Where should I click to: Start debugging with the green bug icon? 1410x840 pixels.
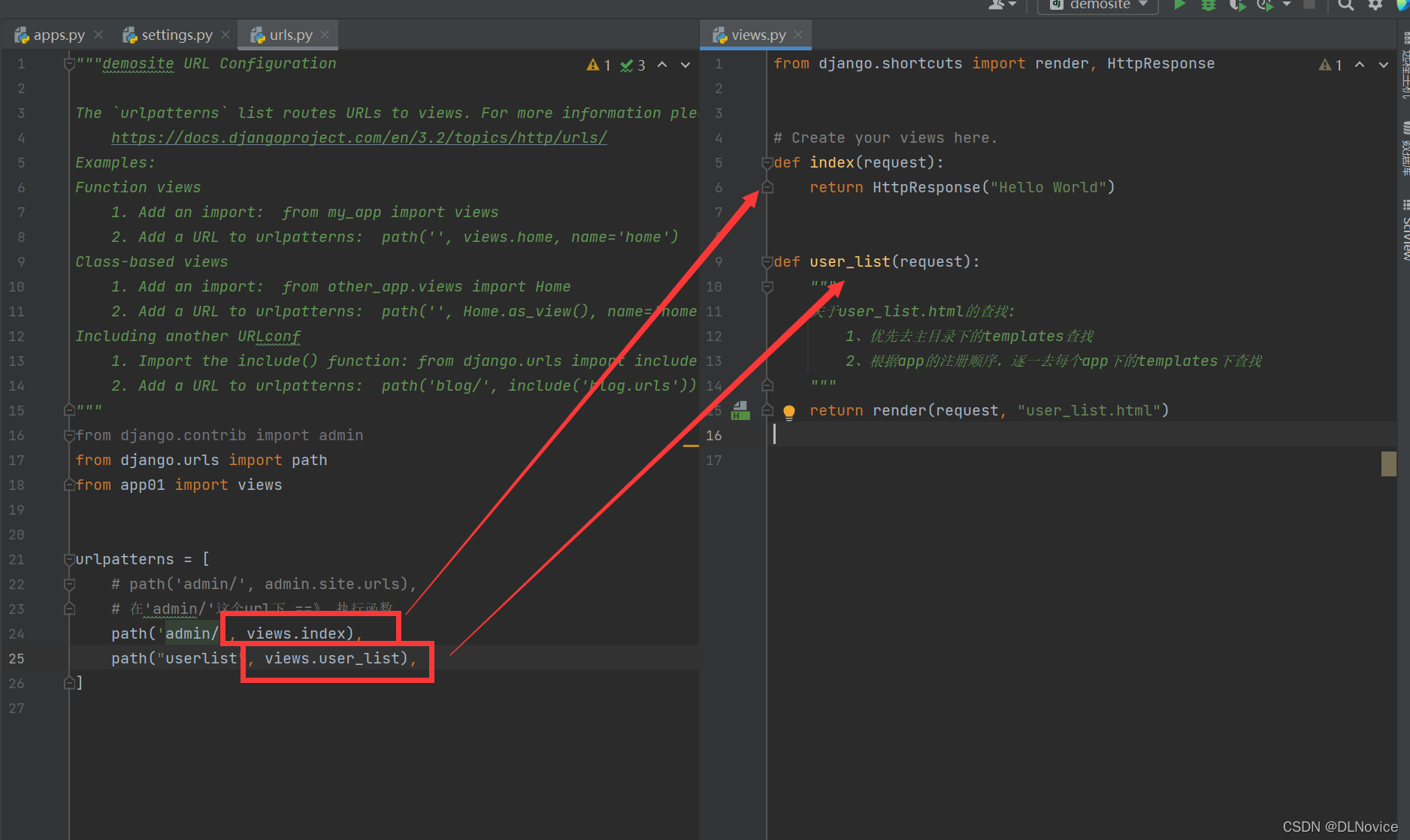click(x=1209, y=5)
